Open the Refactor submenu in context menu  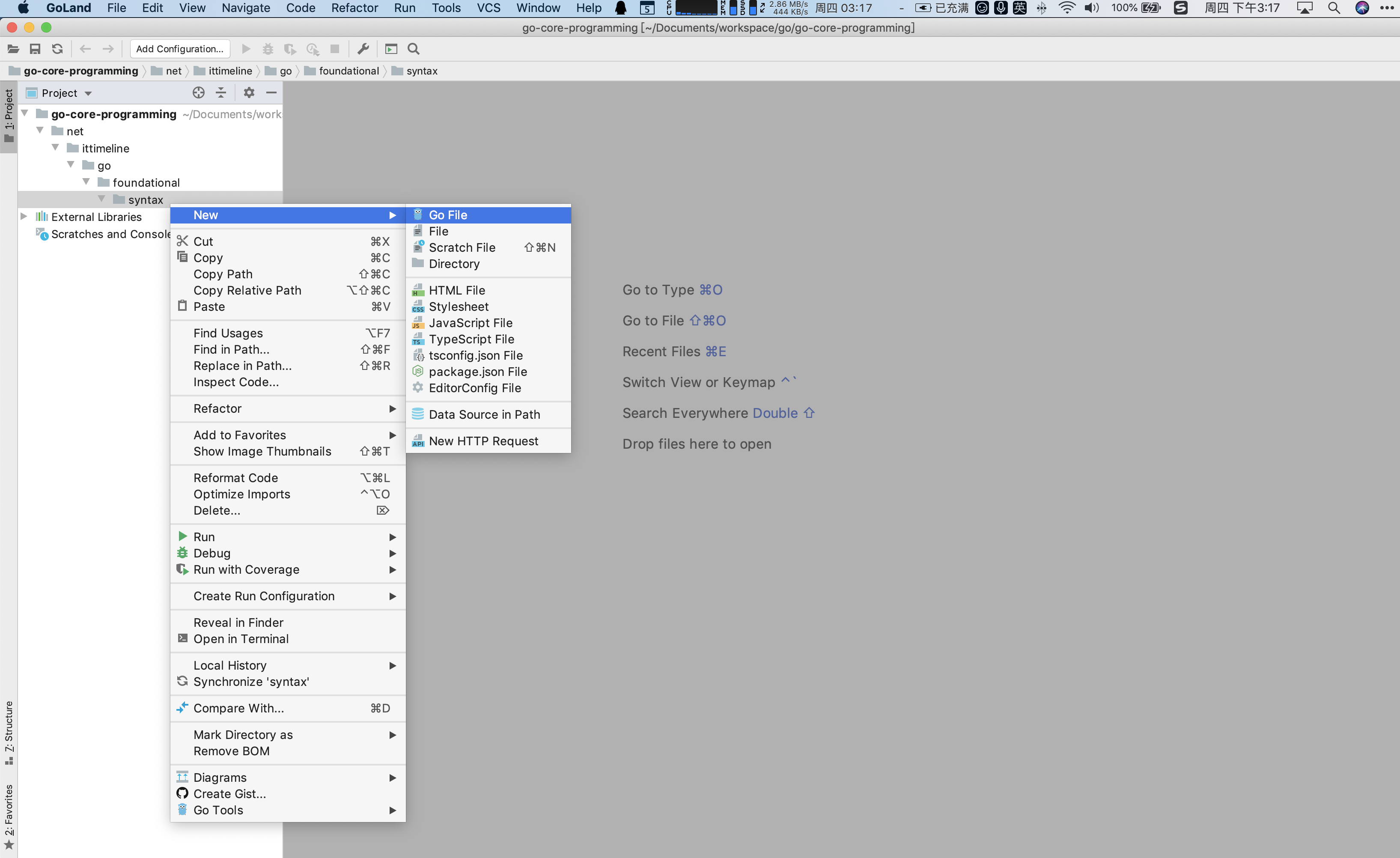coord(288,408)
